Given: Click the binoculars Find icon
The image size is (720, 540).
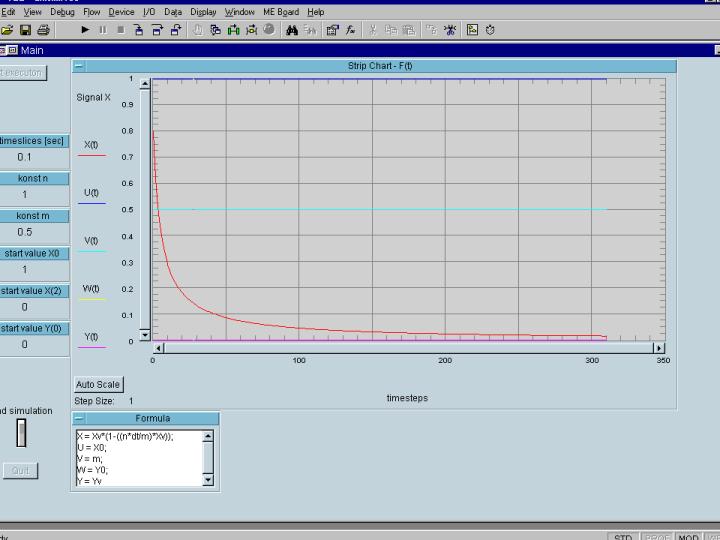Looking at the screenshot, I should tap(292, 30).
